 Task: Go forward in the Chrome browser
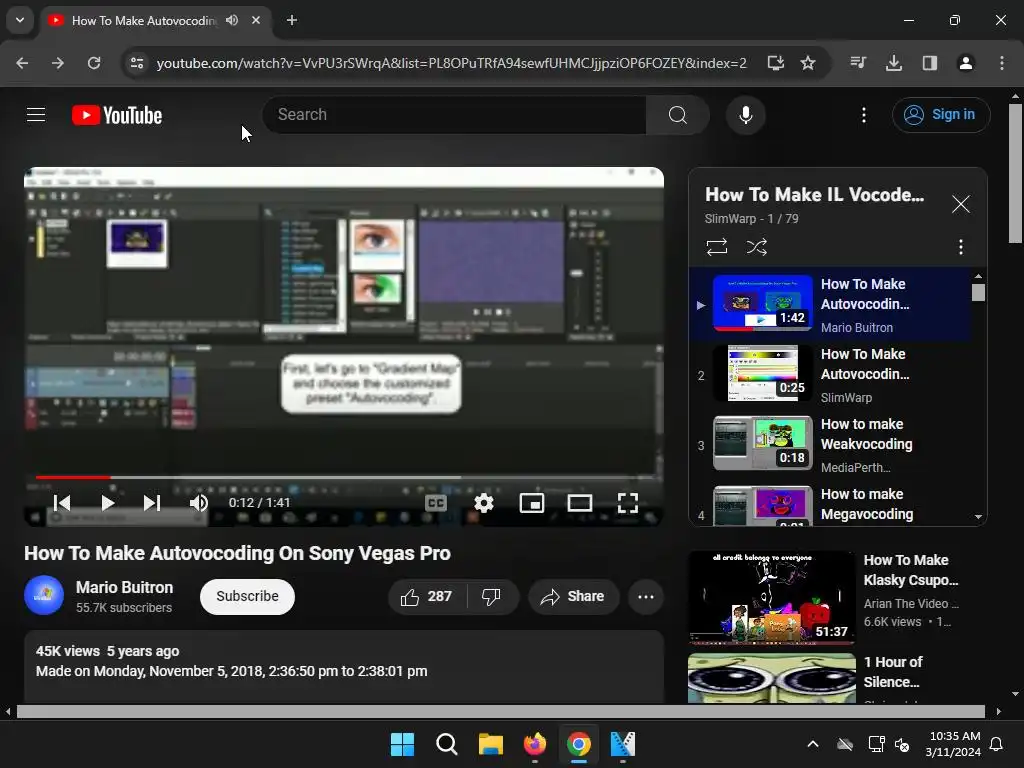click(58, 63)
